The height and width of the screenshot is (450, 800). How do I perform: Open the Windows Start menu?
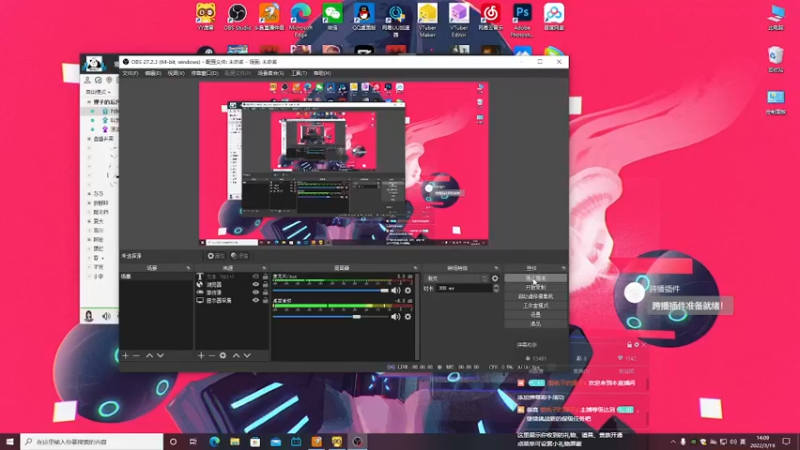tap(10, 442)
